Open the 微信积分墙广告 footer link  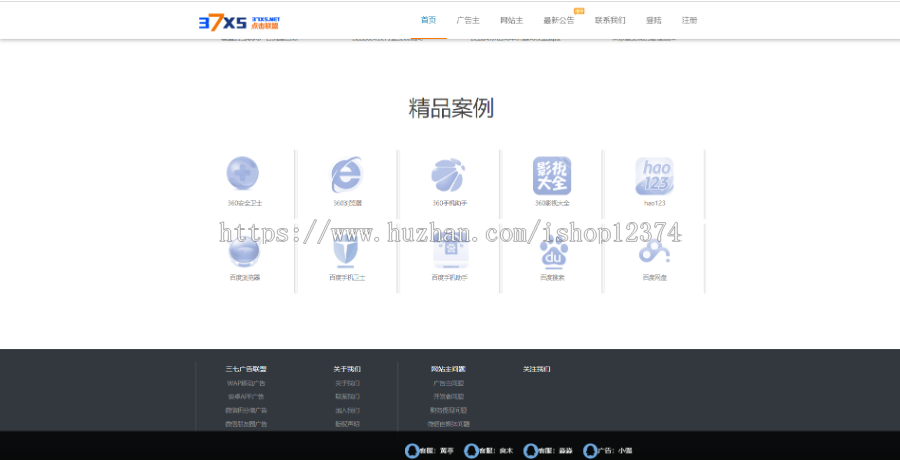click(246, 411)
